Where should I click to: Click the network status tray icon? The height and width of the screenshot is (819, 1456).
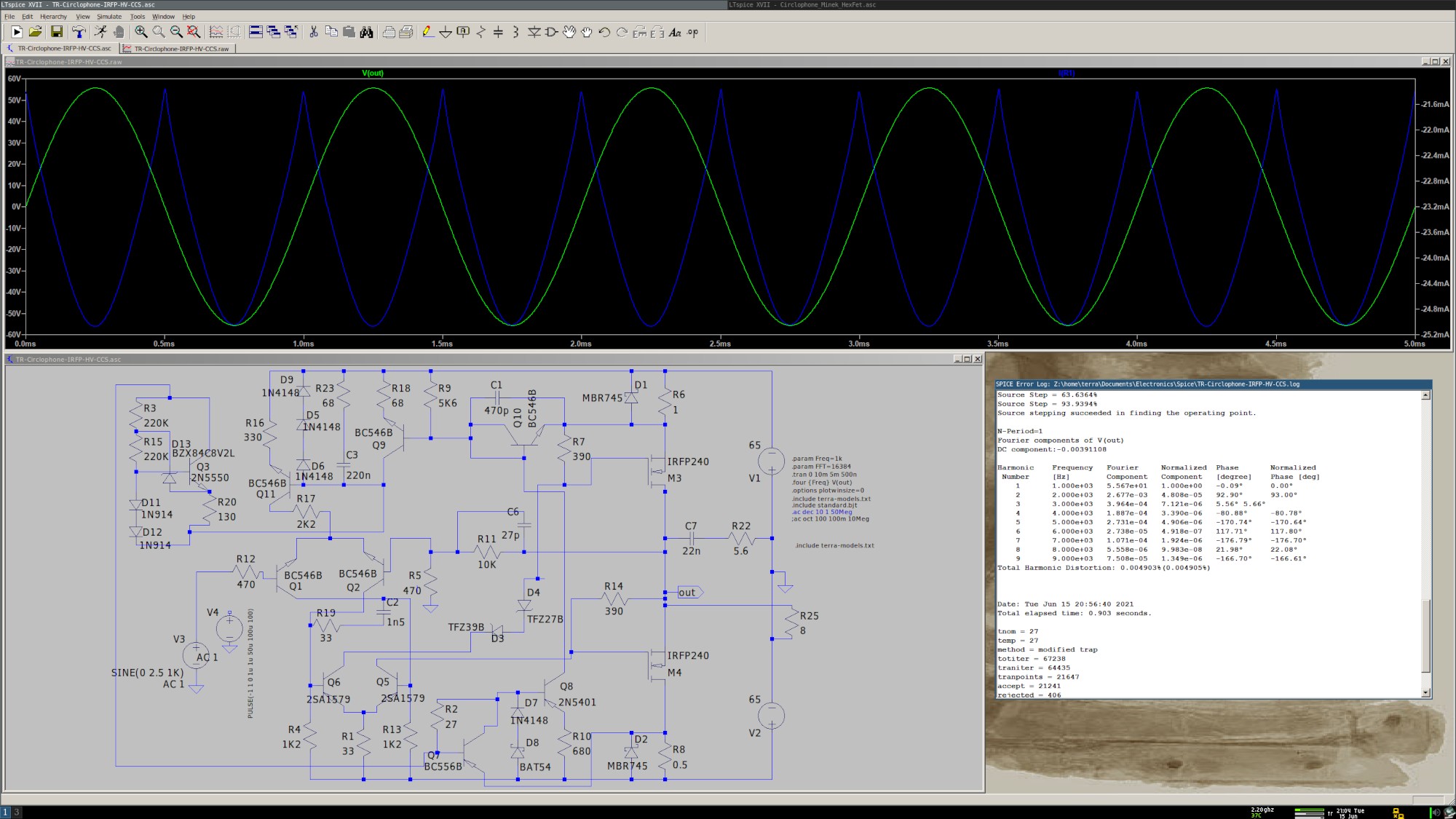coord(1398,812)
